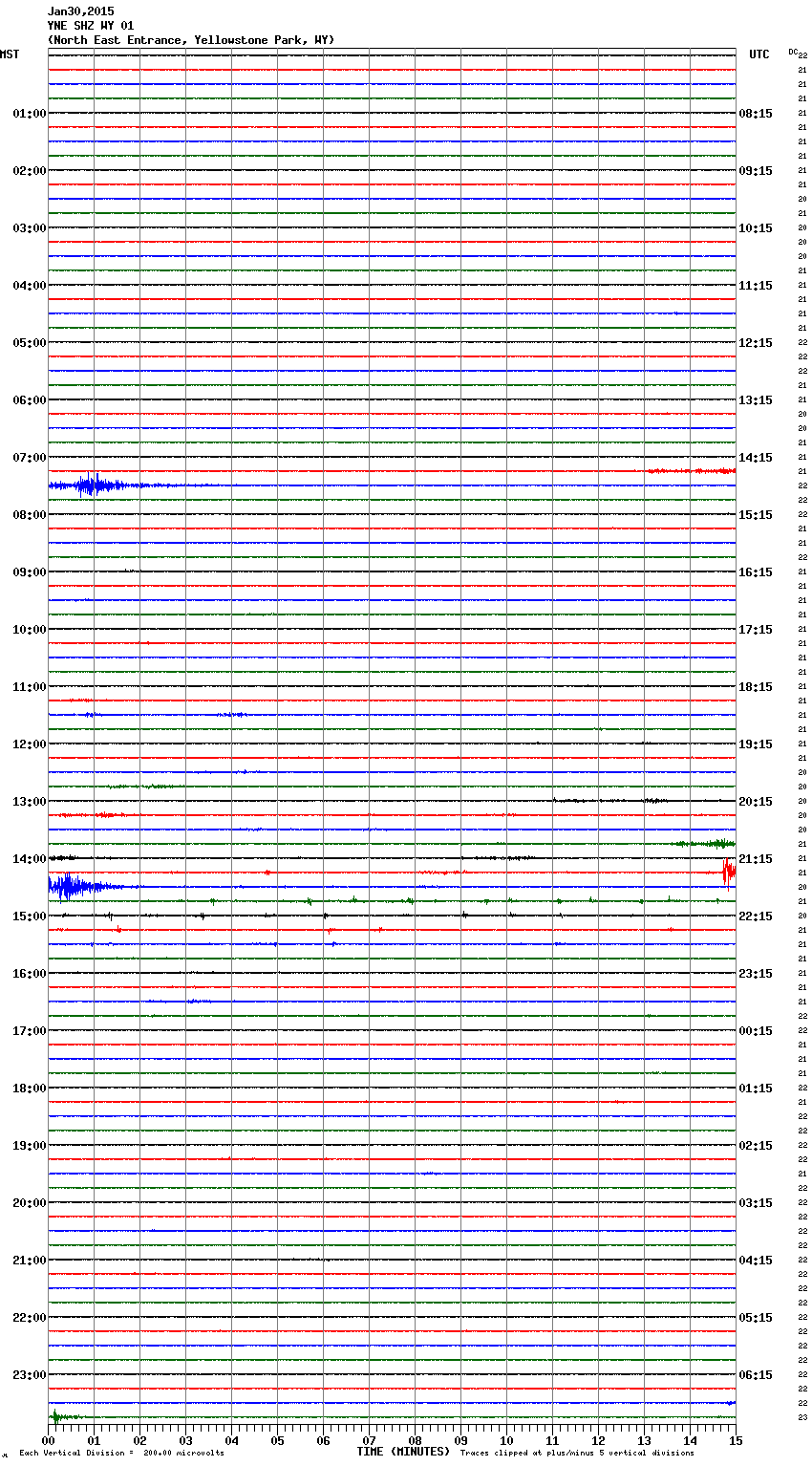The width and height of the screenshot is (812, 1466).
Task: Click the "DC" column label
Action: pyautogui.click(x=793, y=52)
